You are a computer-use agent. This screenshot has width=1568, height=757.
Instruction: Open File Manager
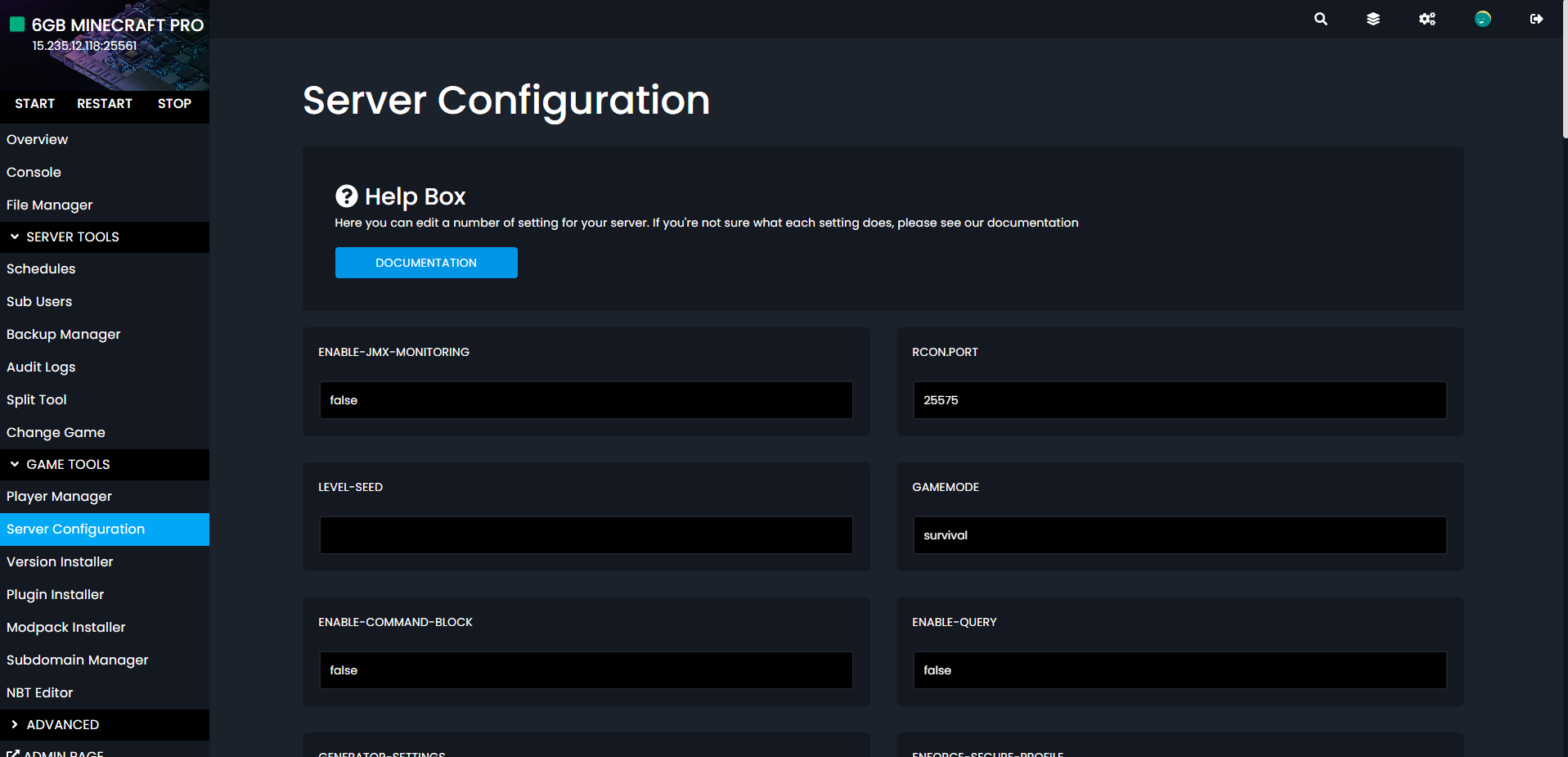tap(105, 205)
